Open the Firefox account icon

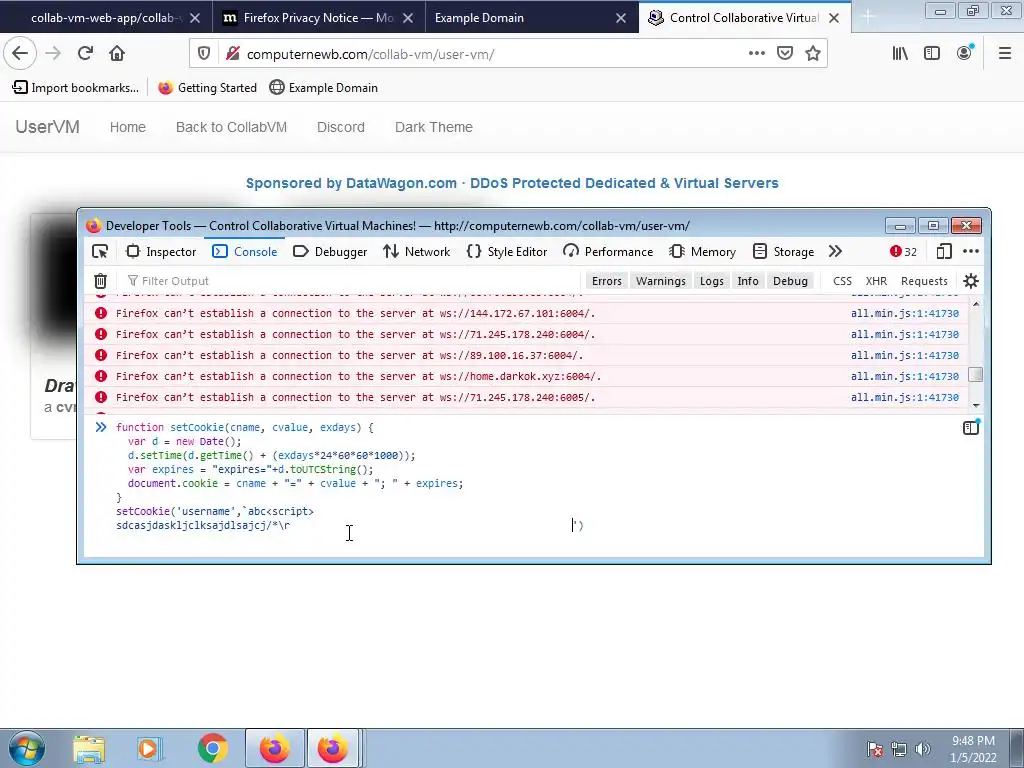(965, 54)
